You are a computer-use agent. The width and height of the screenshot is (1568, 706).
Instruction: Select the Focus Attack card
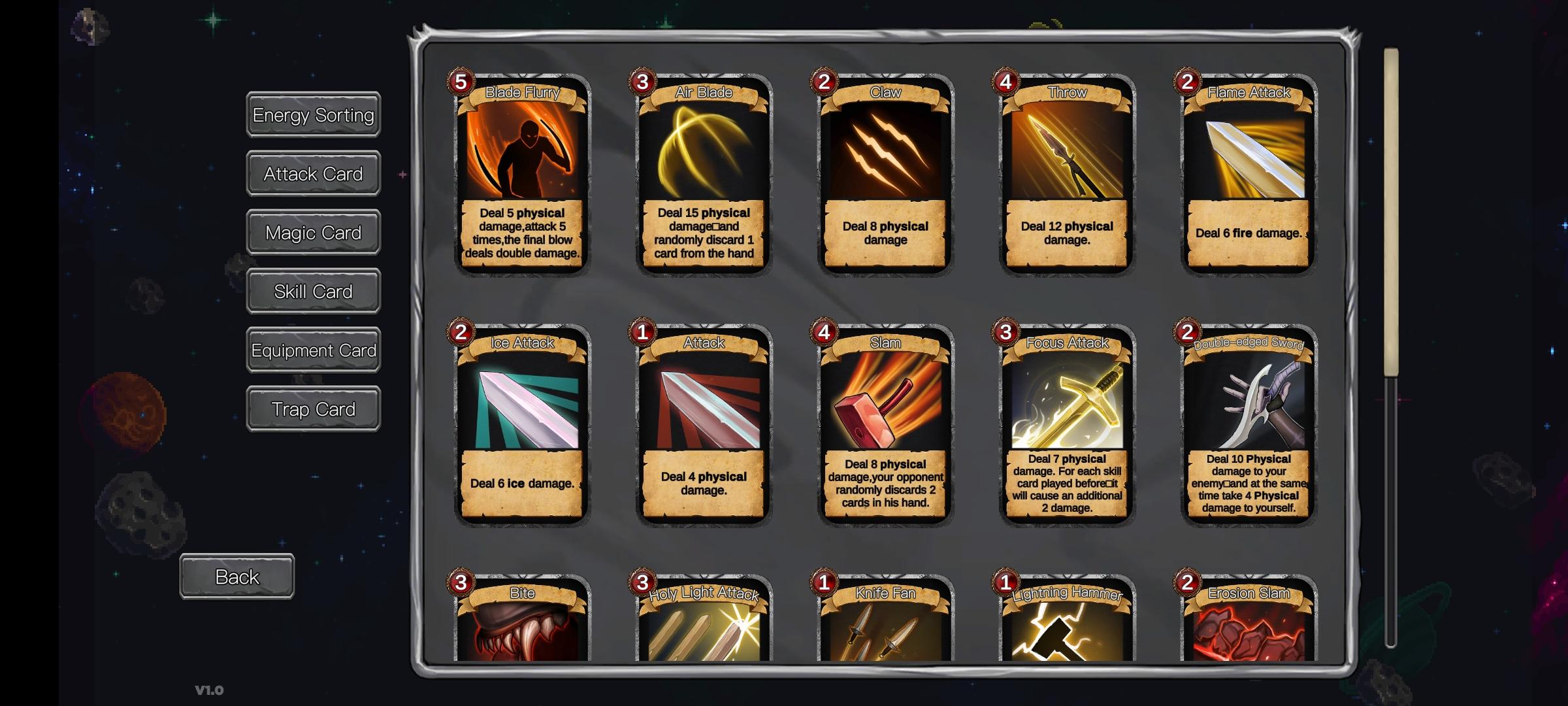(x=1067, y=424)
